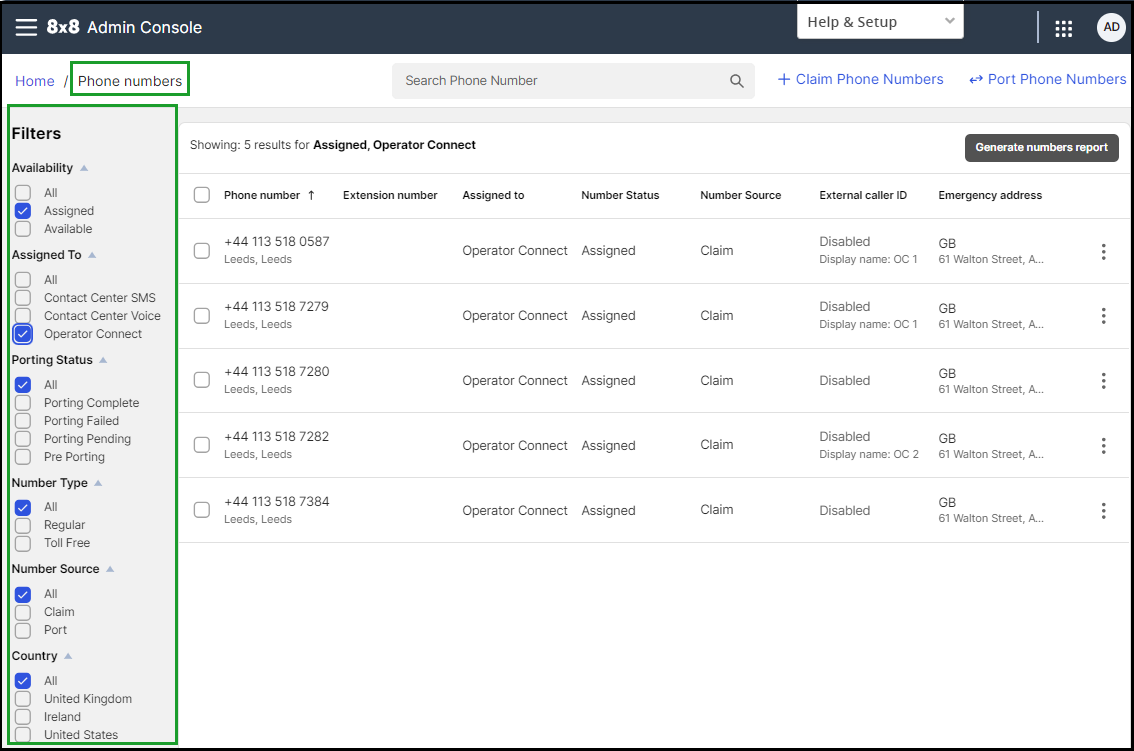Check the Available availability filter
1134x751 pixels.
pos(23,229)
